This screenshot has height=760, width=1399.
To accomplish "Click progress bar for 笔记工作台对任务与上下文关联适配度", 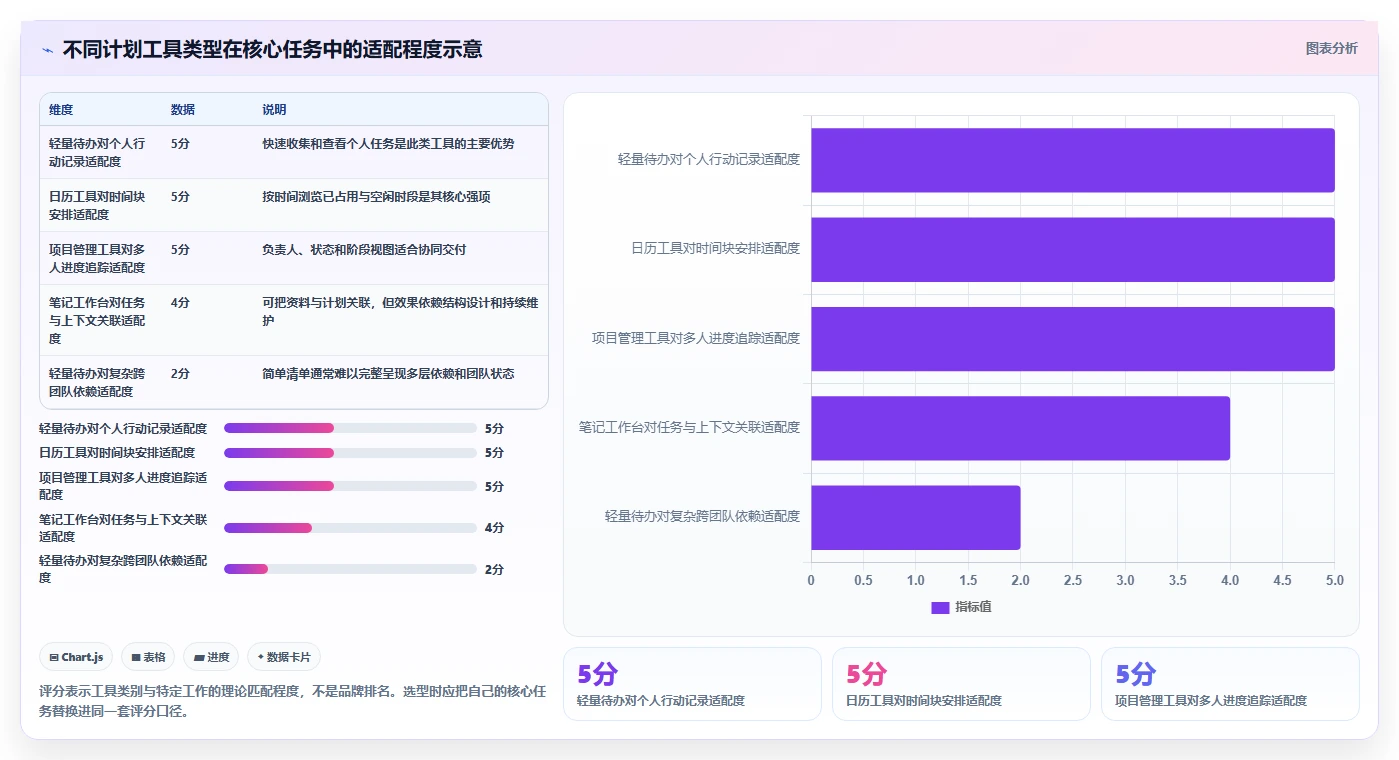I will [x=350, y=528].
